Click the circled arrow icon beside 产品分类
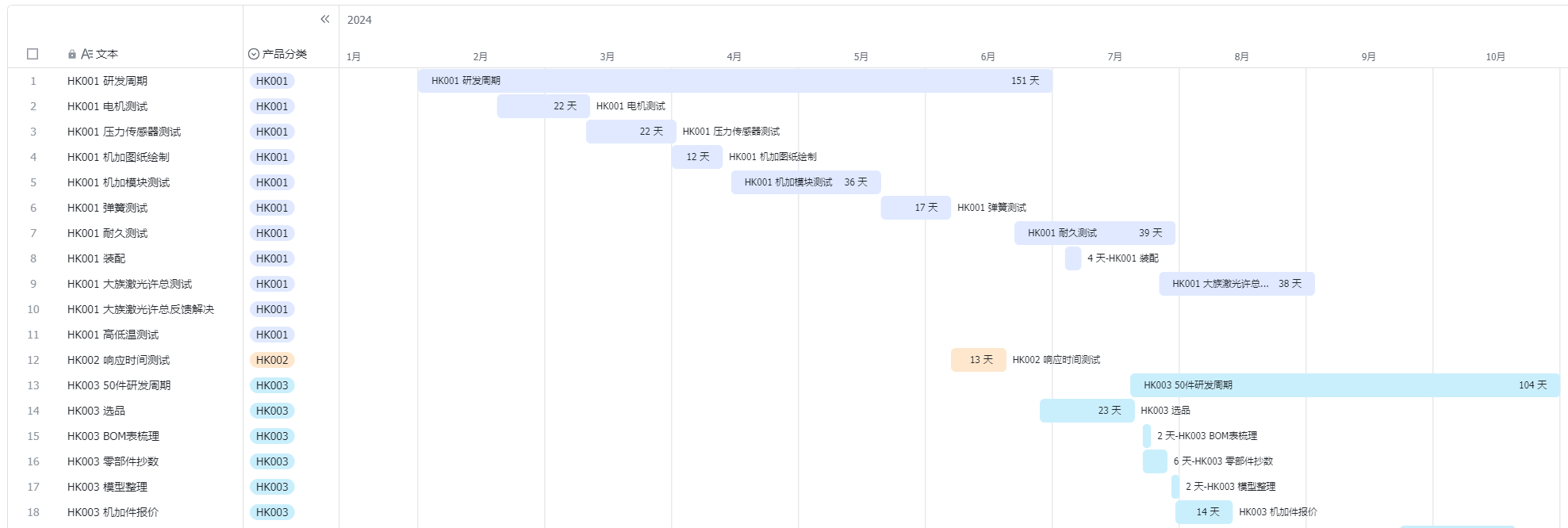The height and width of the screenshot is (528, 1568). (254, 54)
